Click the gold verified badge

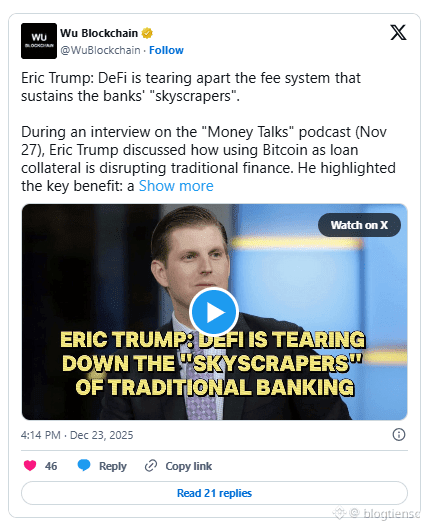pos(147,33)
